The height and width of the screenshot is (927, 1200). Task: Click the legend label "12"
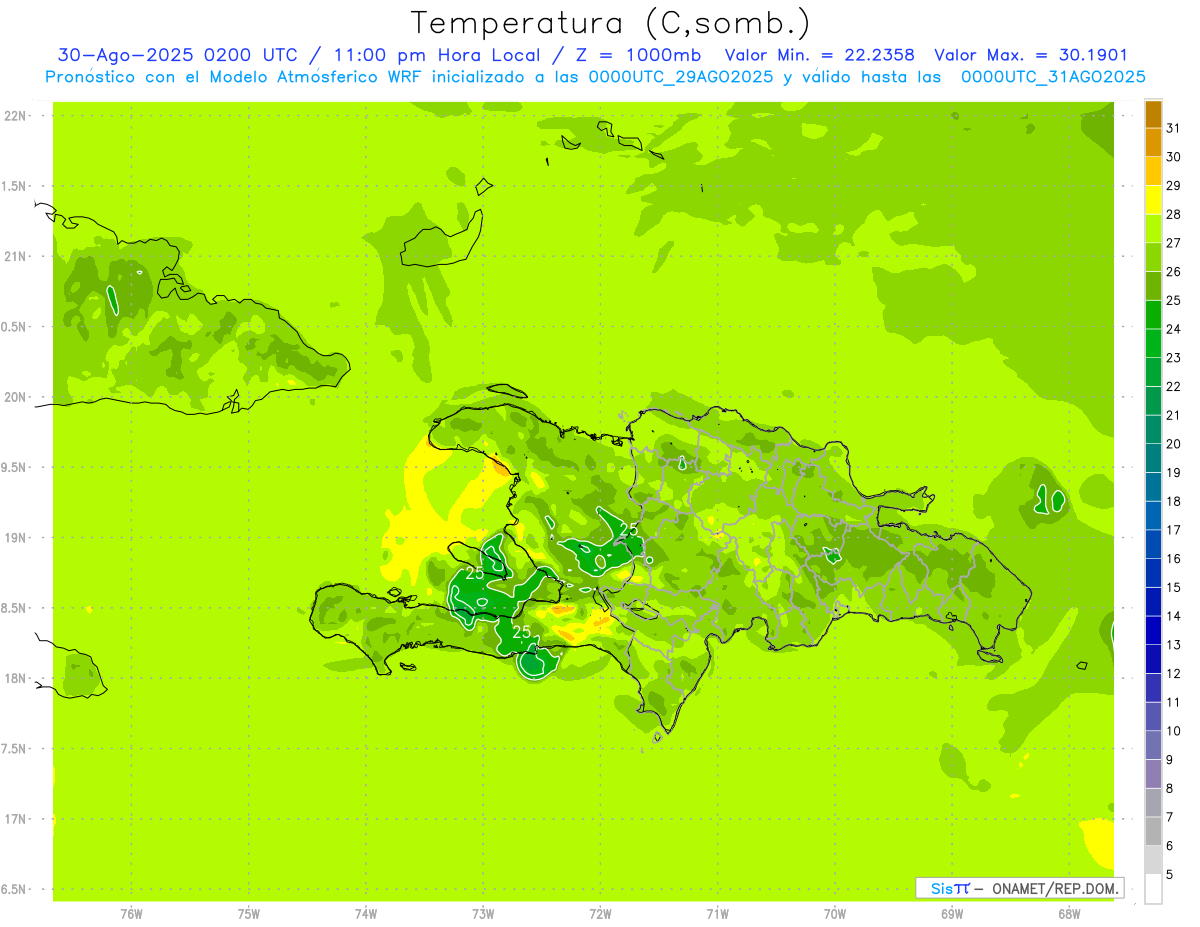(1173, 674)
